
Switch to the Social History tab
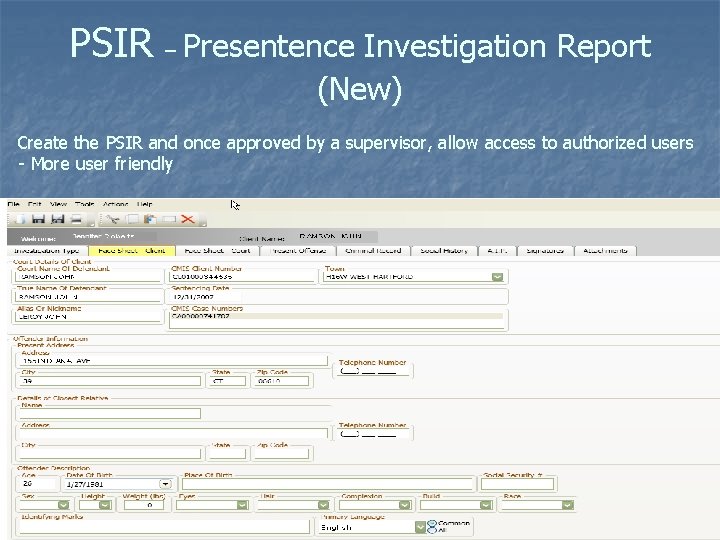[x=444, y=251]
